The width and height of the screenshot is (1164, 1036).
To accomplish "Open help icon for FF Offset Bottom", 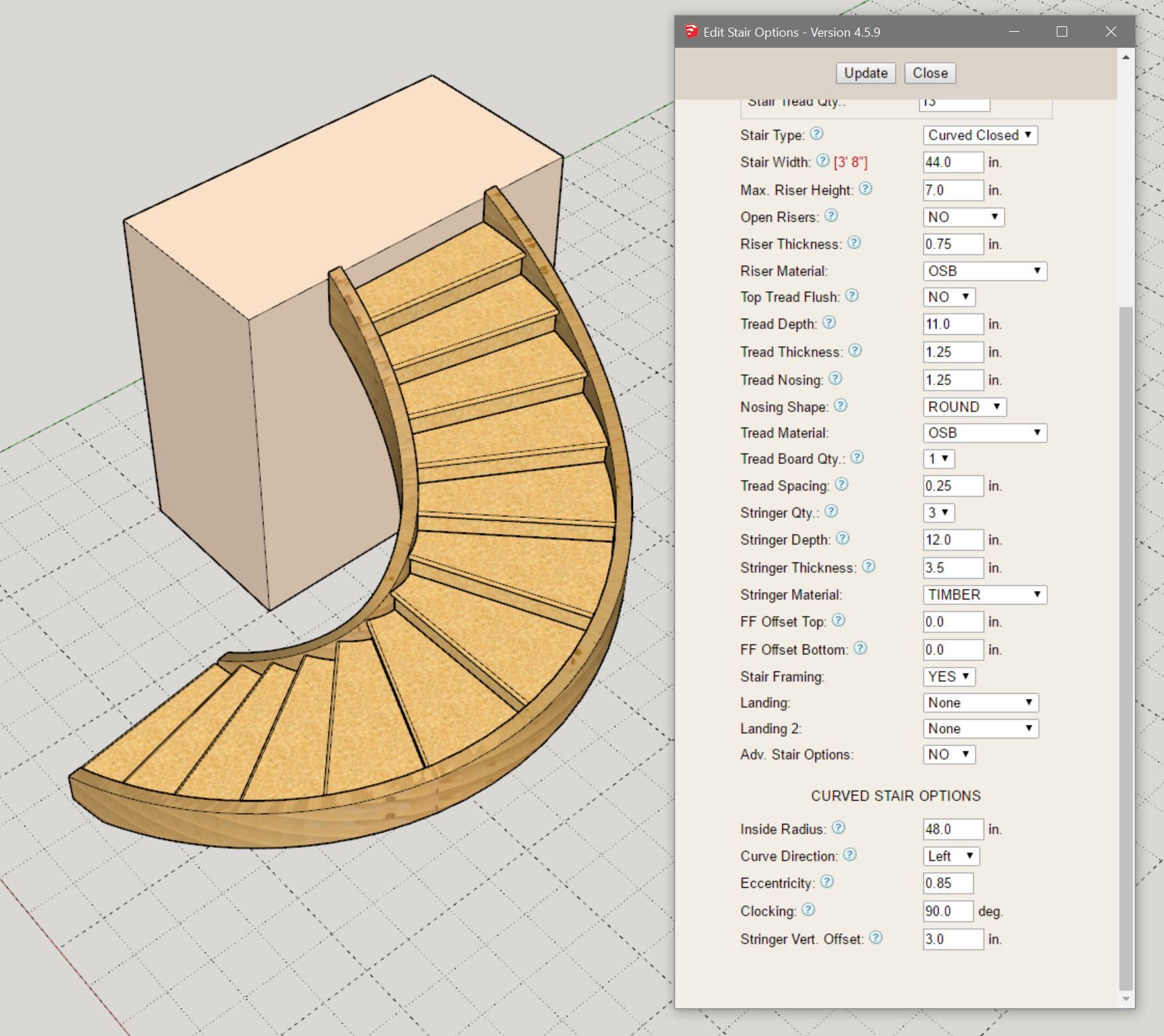I will (x=860, y=648).
